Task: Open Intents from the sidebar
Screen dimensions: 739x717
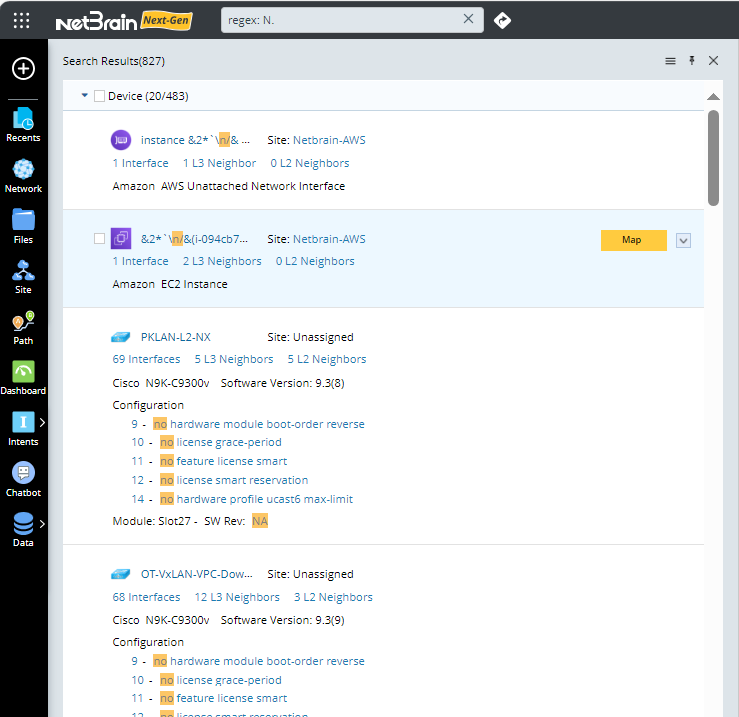Action: point(23,429)
